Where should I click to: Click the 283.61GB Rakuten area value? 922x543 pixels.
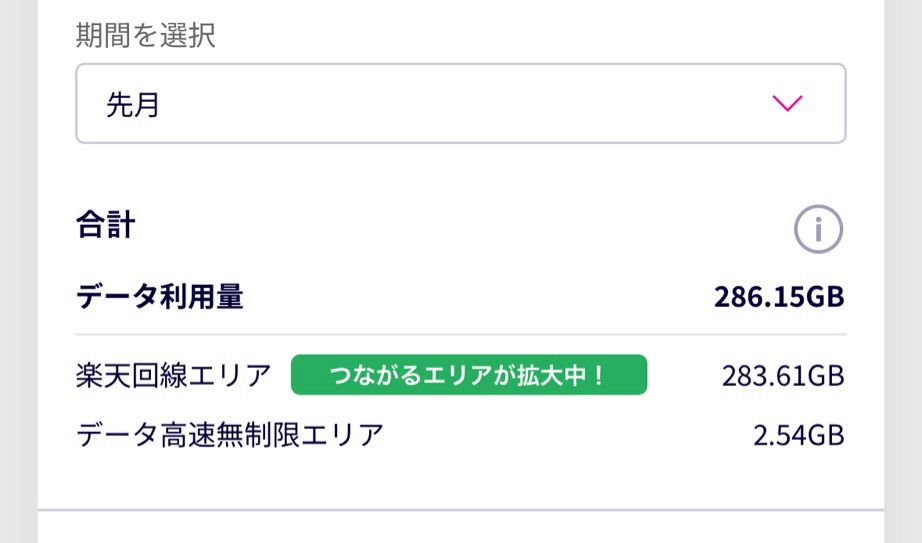[782, 376]
